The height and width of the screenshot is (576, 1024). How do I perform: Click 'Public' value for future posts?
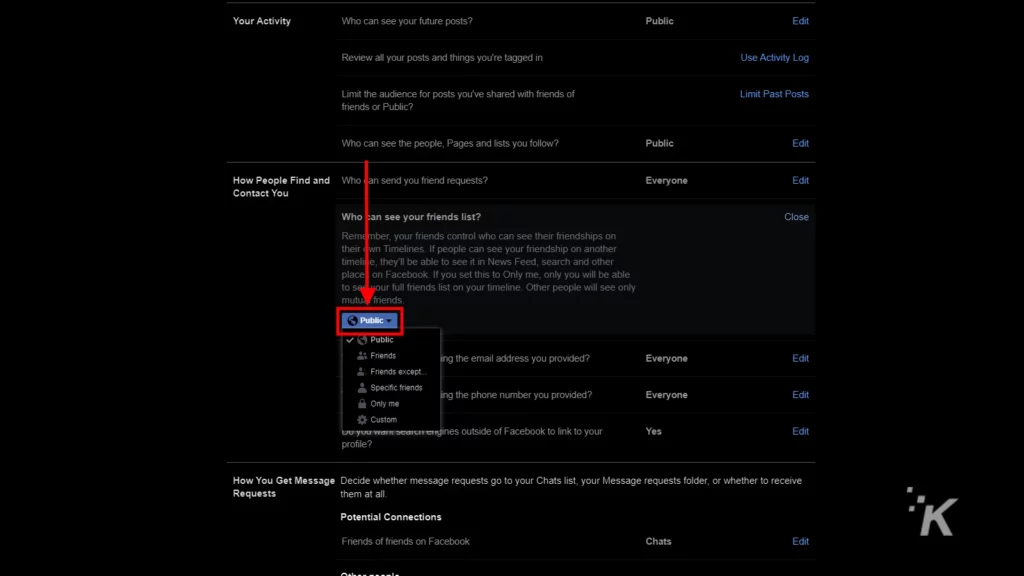click(659, 21)
